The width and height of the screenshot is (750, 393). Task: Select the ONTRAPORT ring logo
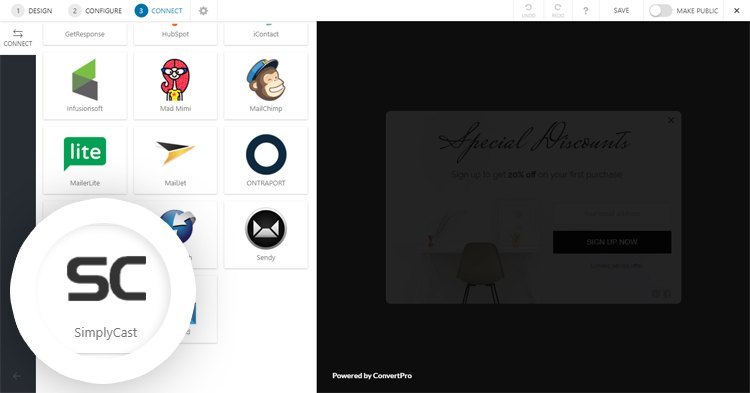pos(266,154)
